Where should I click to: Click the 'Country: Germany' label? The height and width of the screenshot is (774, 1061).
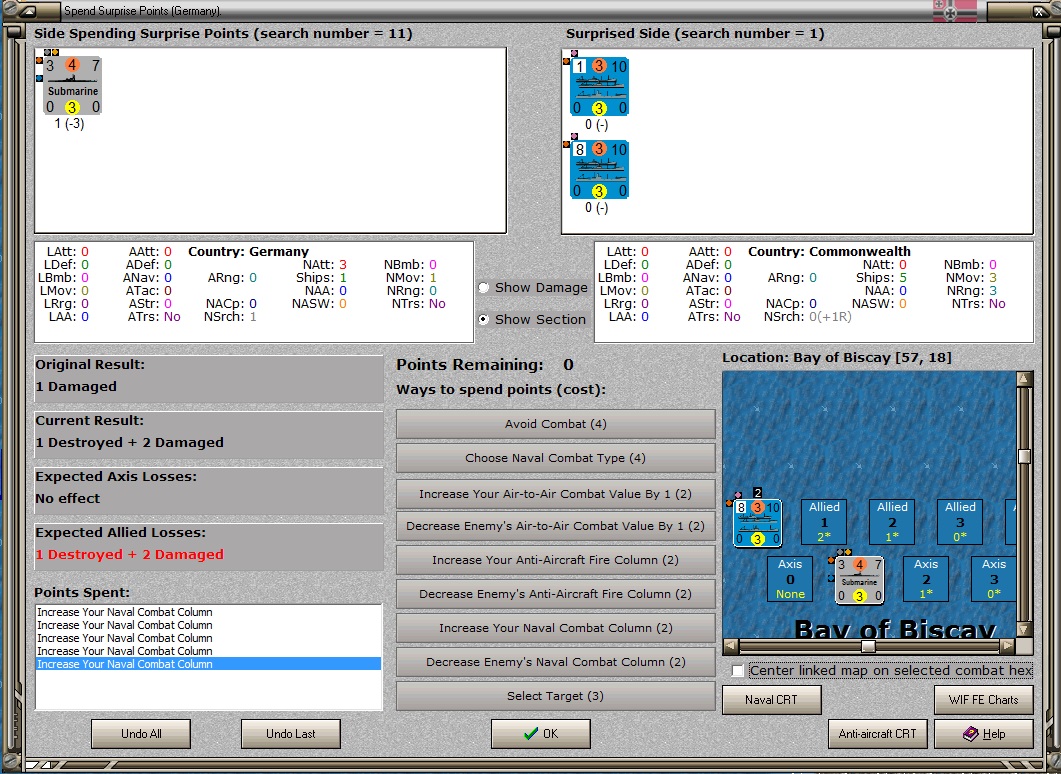248,252
